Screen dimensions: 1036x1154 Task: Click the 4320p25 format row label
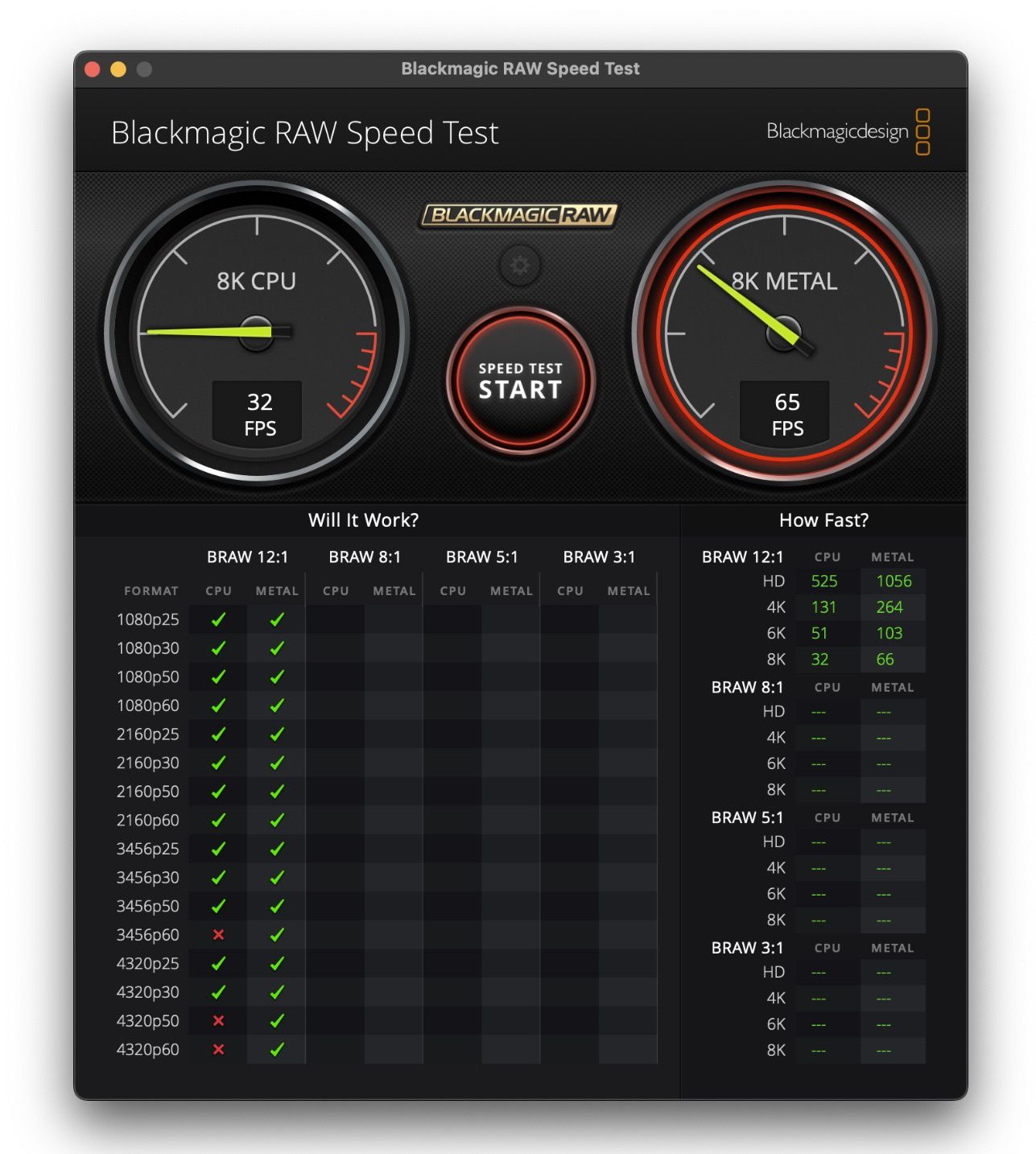(x=147, y=963)
